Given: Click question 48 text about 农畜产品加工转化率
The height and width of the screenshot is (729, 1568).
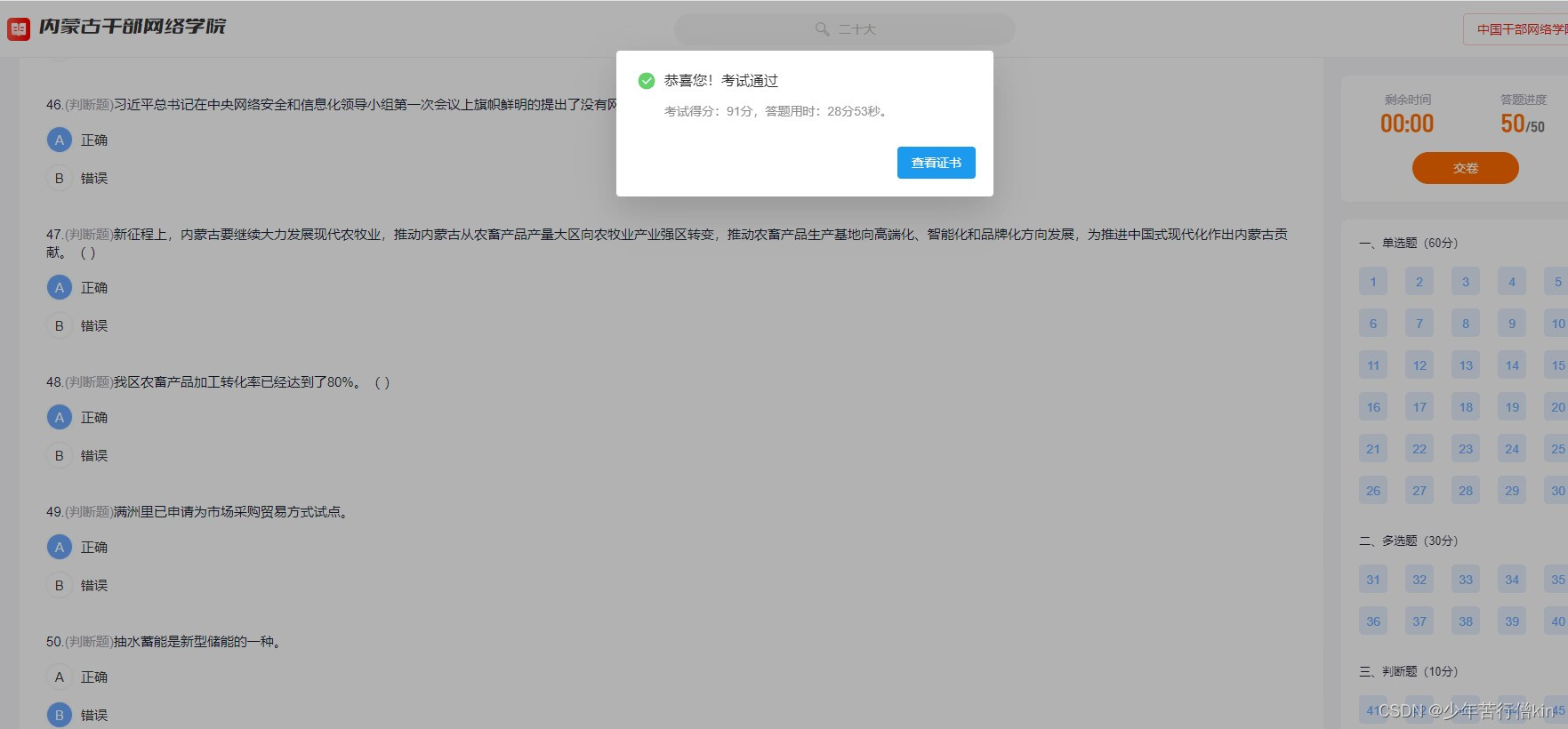Looking at the screenshot, I should click(218, 382).
